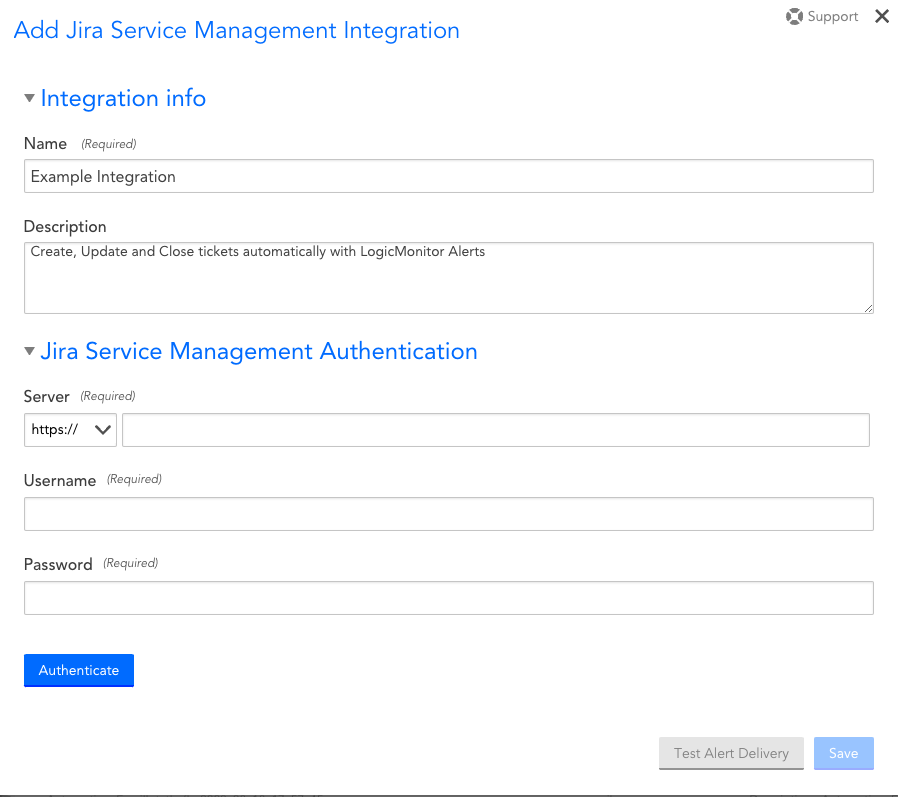The image size is (898, 797).
Task: Click the Add Jira Service Management Integration title
Action: [237, 30]
